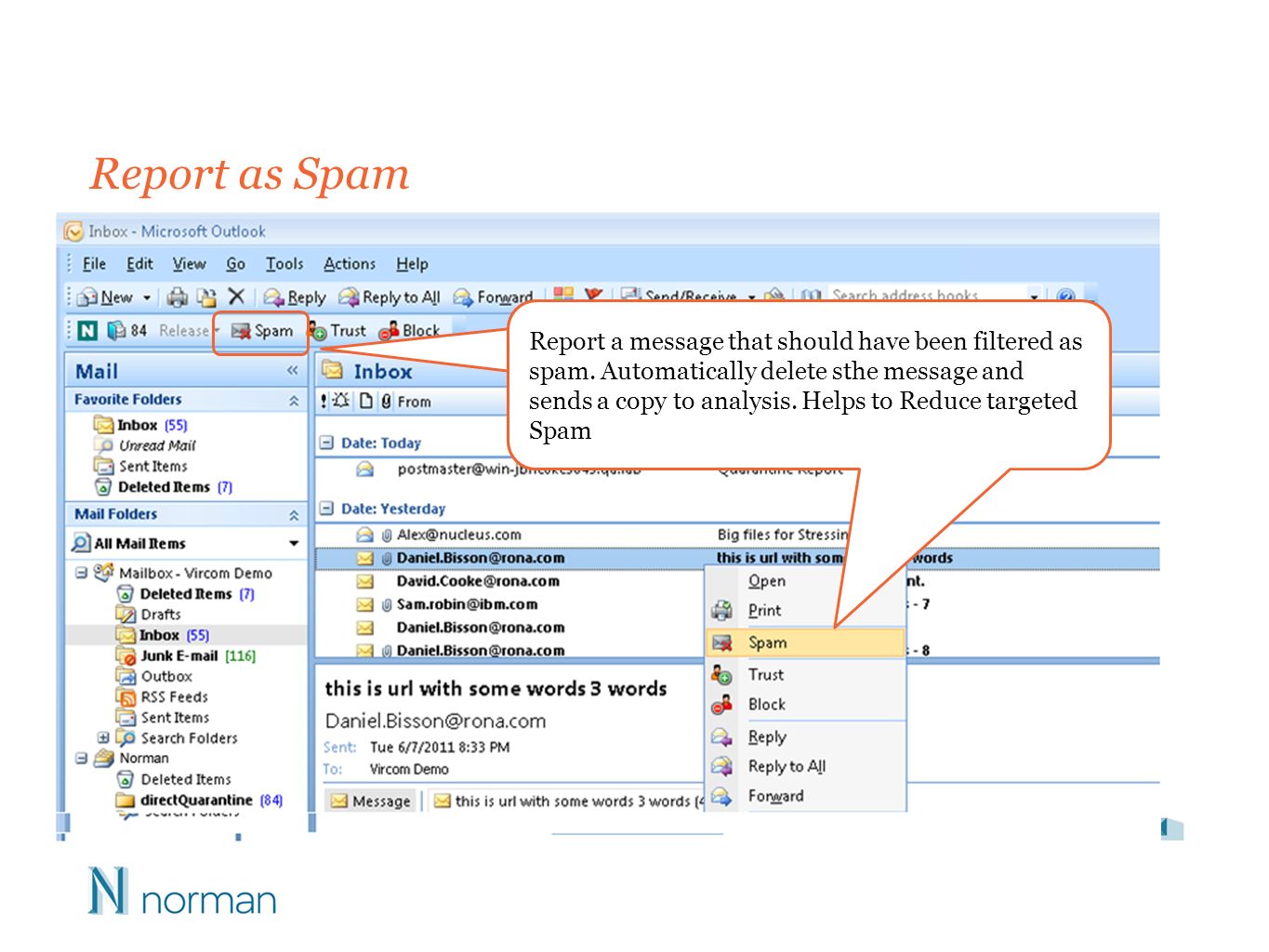Collapse the Mail navigation pane chevron

click(293, 371)
